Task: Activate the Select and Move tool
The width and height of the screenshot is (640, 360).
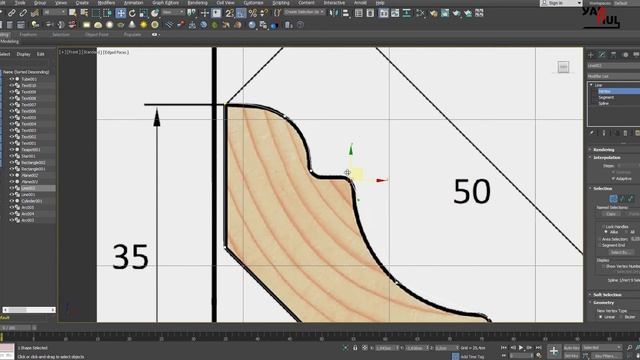Action: tap(121, 13)
